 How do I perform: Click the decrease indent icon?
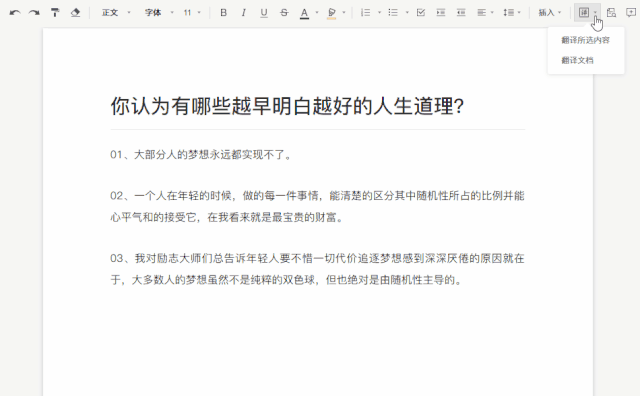pos(461,13)
